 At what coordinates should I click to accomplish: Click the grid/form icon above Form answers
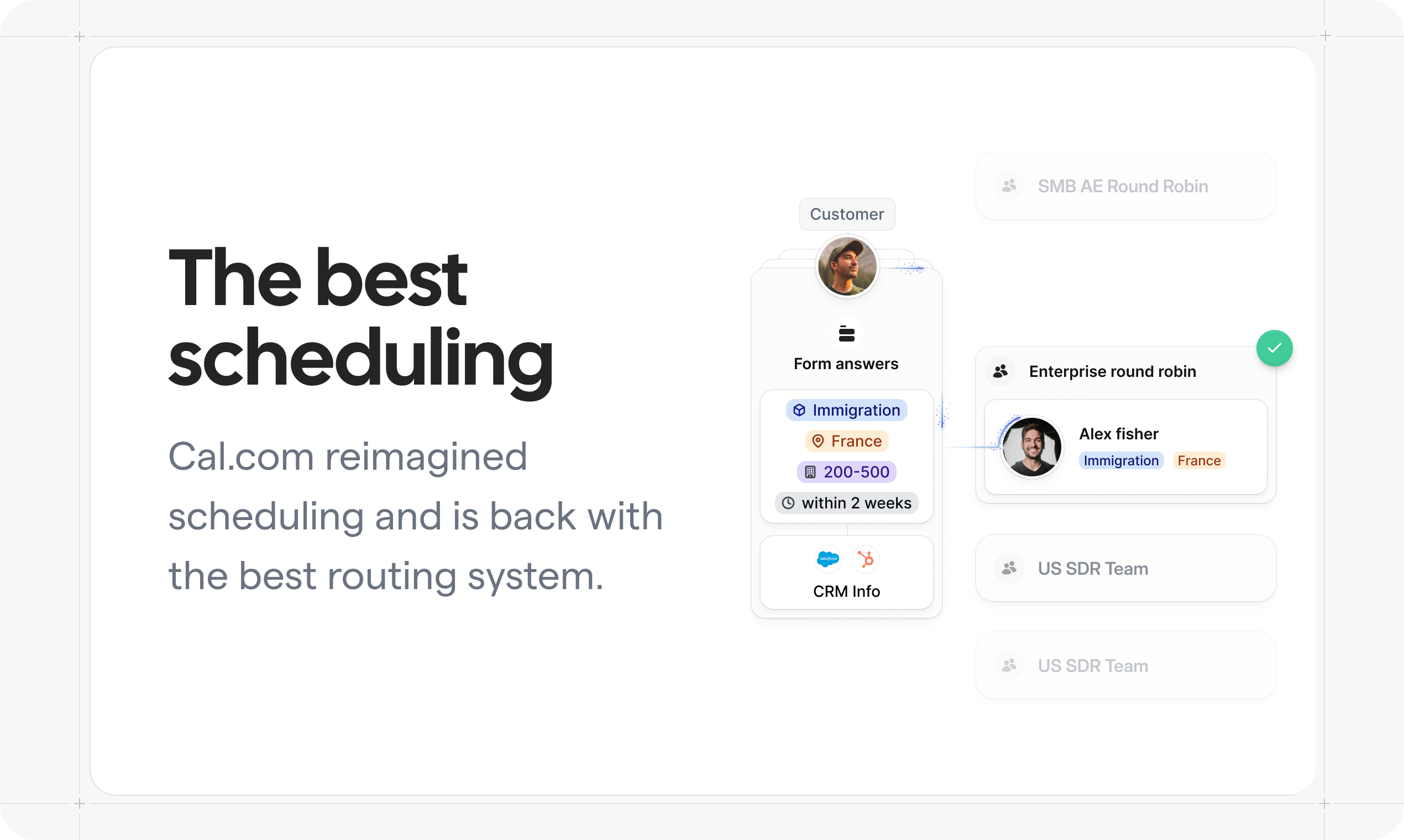click(x=846, y=334)
